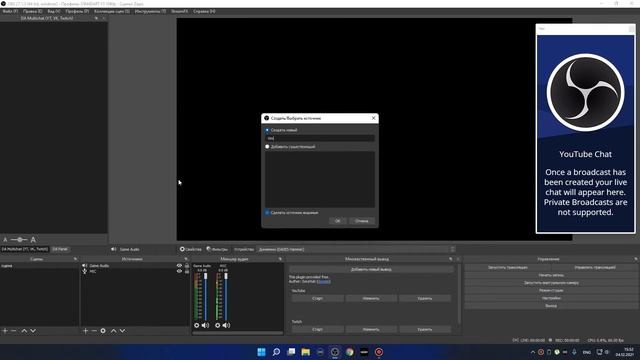640x360 pixels.
Task: Open the Profile menu
Action: click(77, 11)
